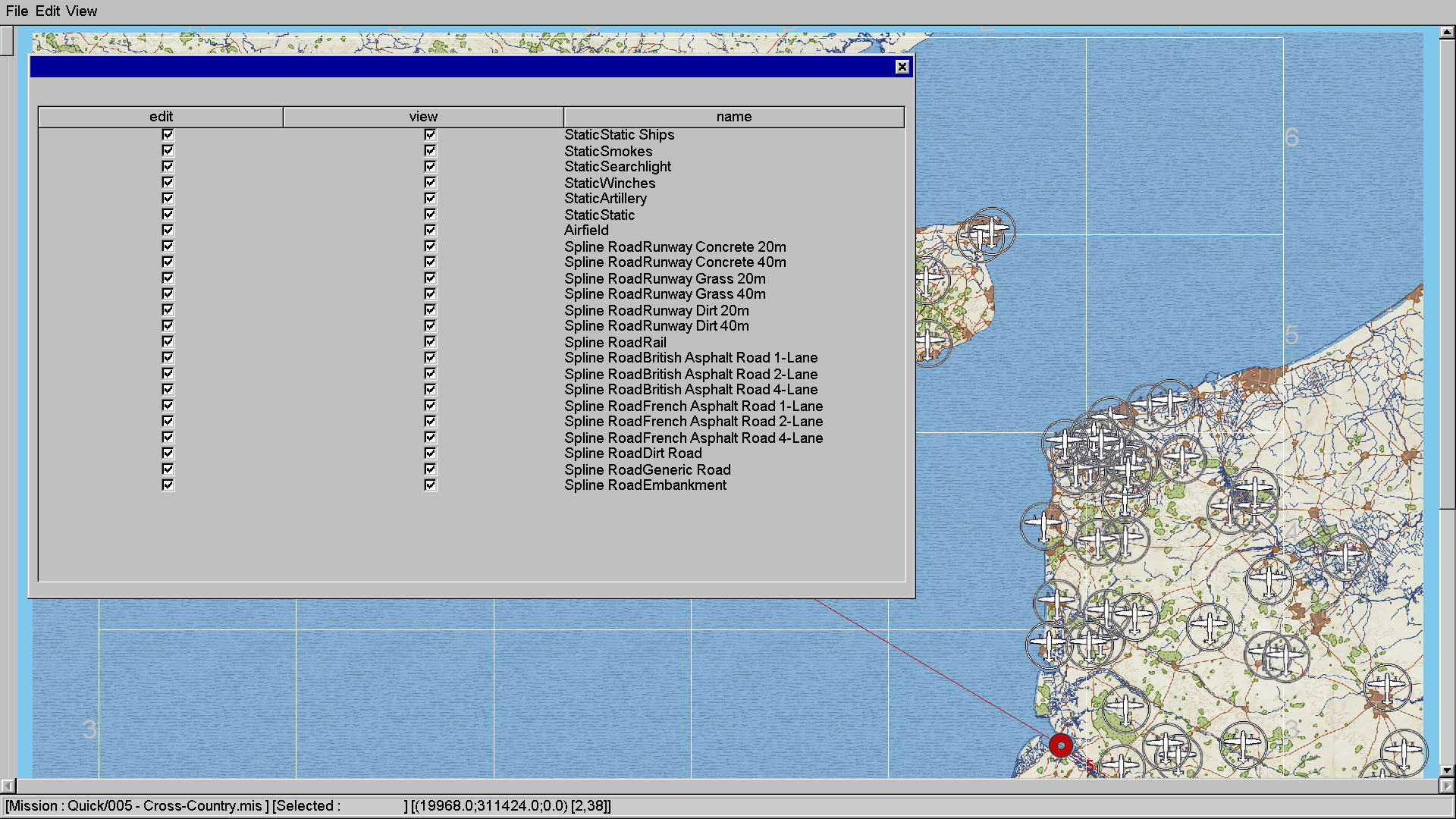Screen dimensions: 1456x819
Task: Click scroll left arrow on horizontal scrollbar
Action: [8, 786]
